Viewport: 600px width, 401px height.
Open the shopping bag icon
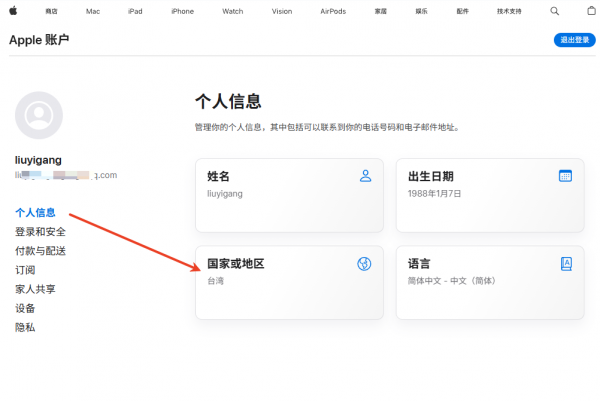pos(592,11)
